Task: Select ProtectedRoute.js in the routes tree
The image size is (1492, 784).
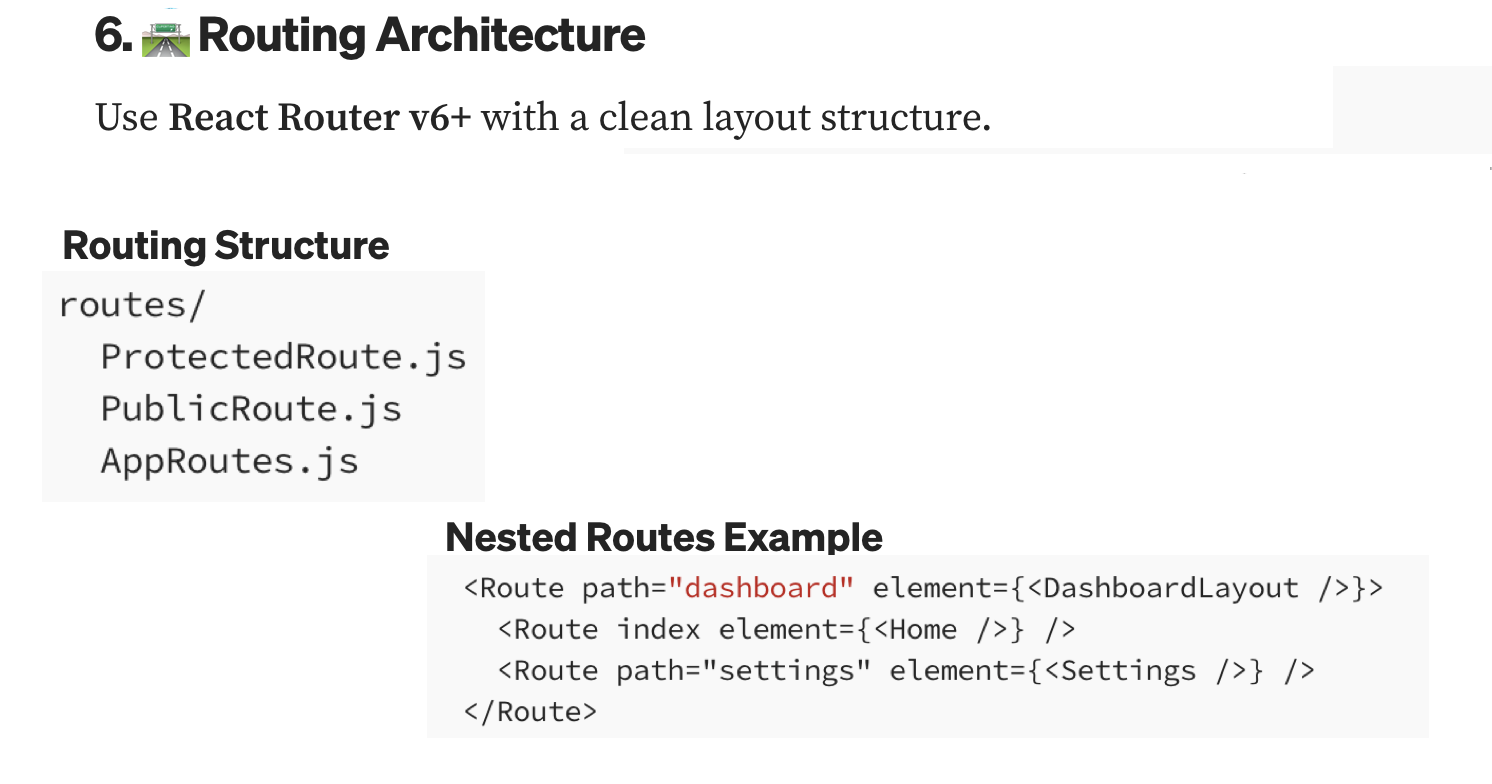Action: pyautogui.click(x=283, y=357)
